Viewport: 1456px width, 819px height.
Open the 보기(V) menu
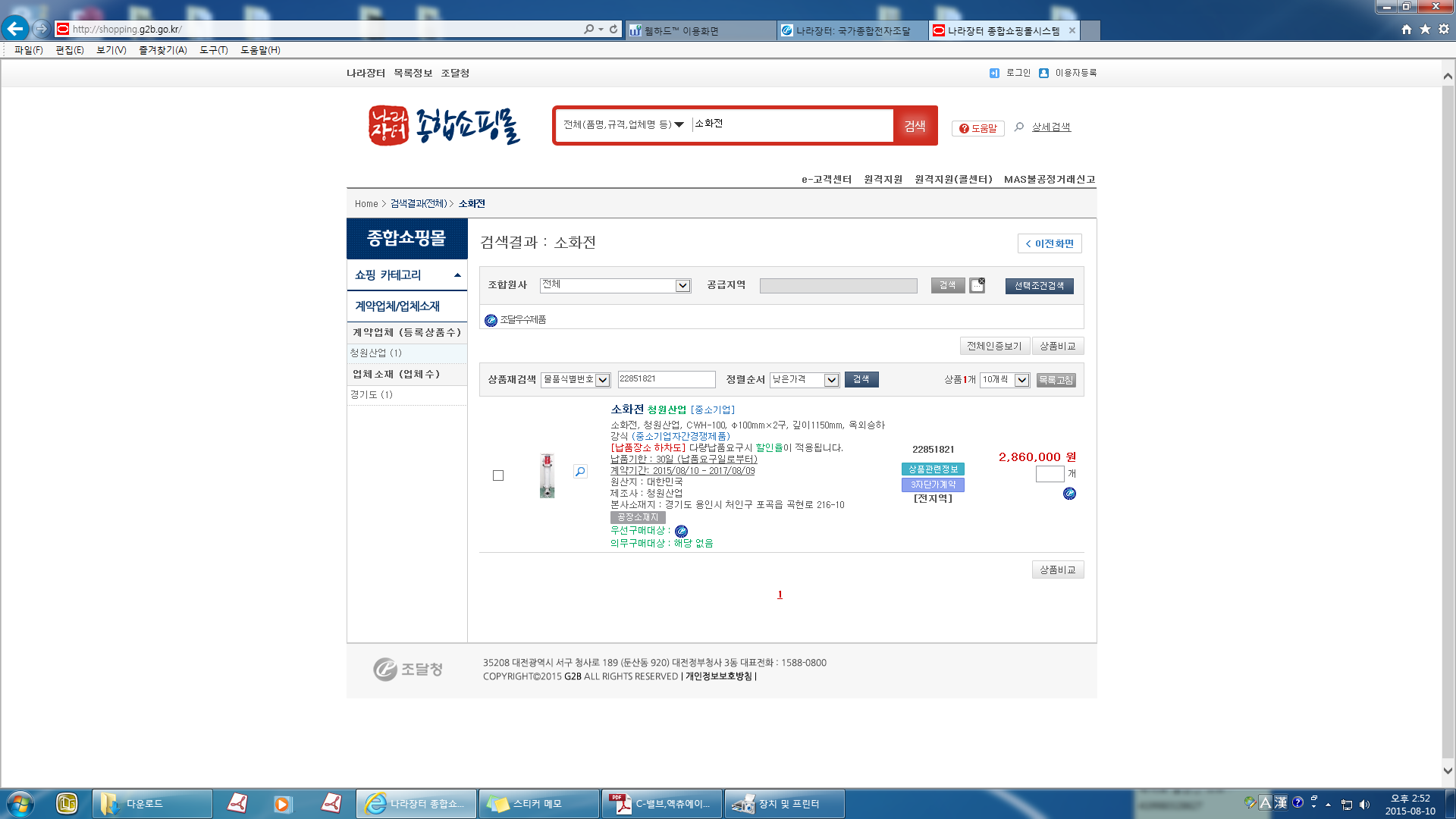(x=111, y=50)
